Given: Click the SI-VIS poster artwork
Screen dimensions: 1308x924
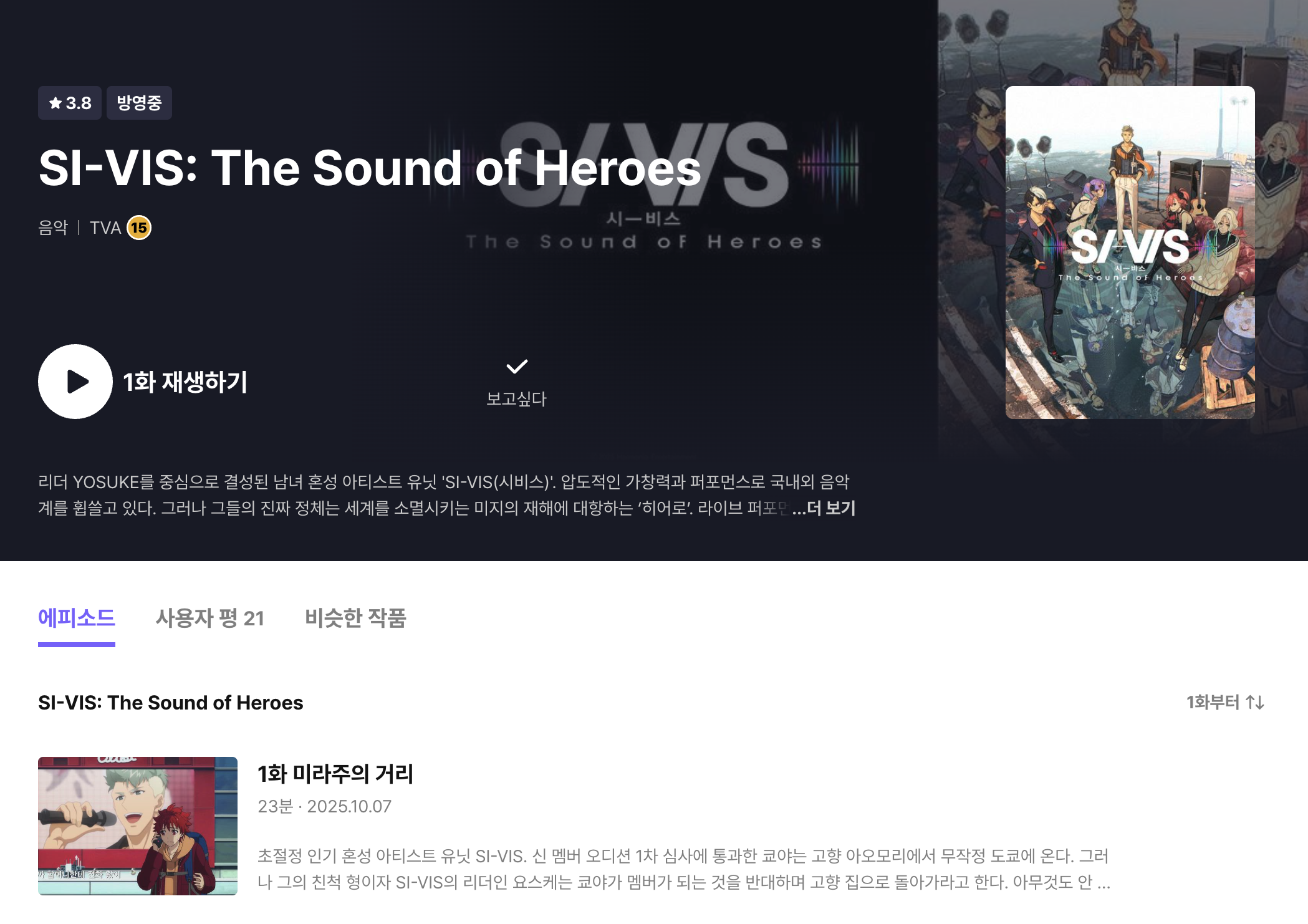Looking at the screenshot, I should 1130,253.
